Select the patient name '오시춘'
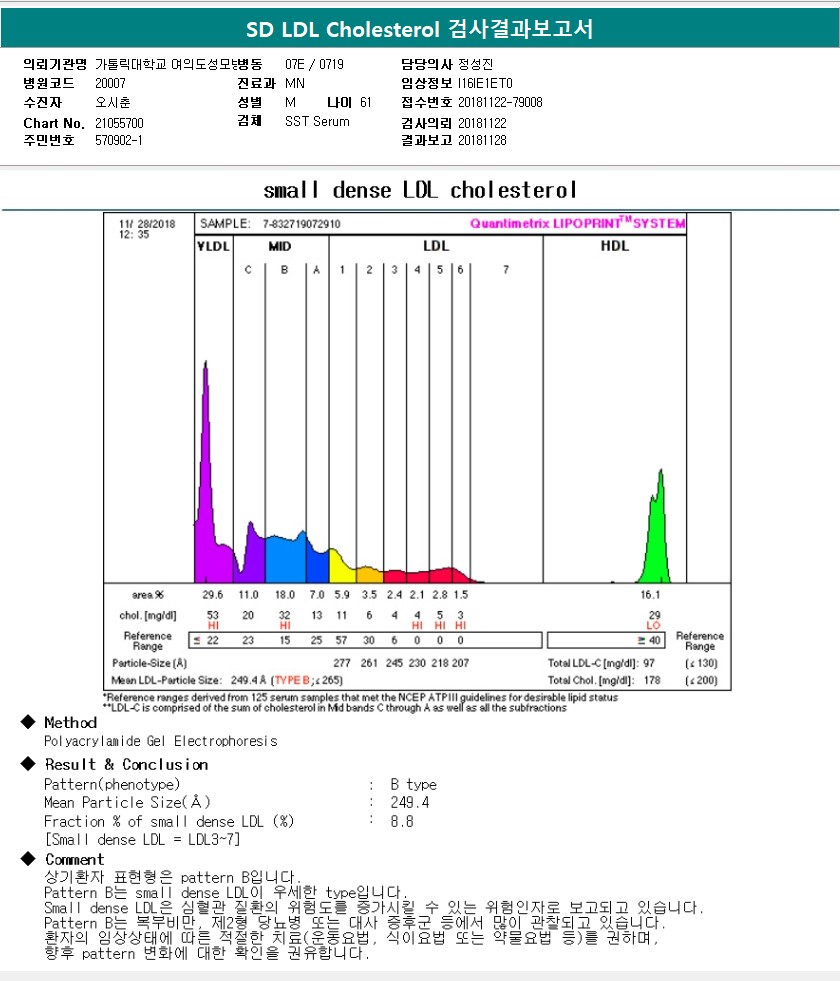This screenshot has height=981, width=840. (x=113, y=102)
